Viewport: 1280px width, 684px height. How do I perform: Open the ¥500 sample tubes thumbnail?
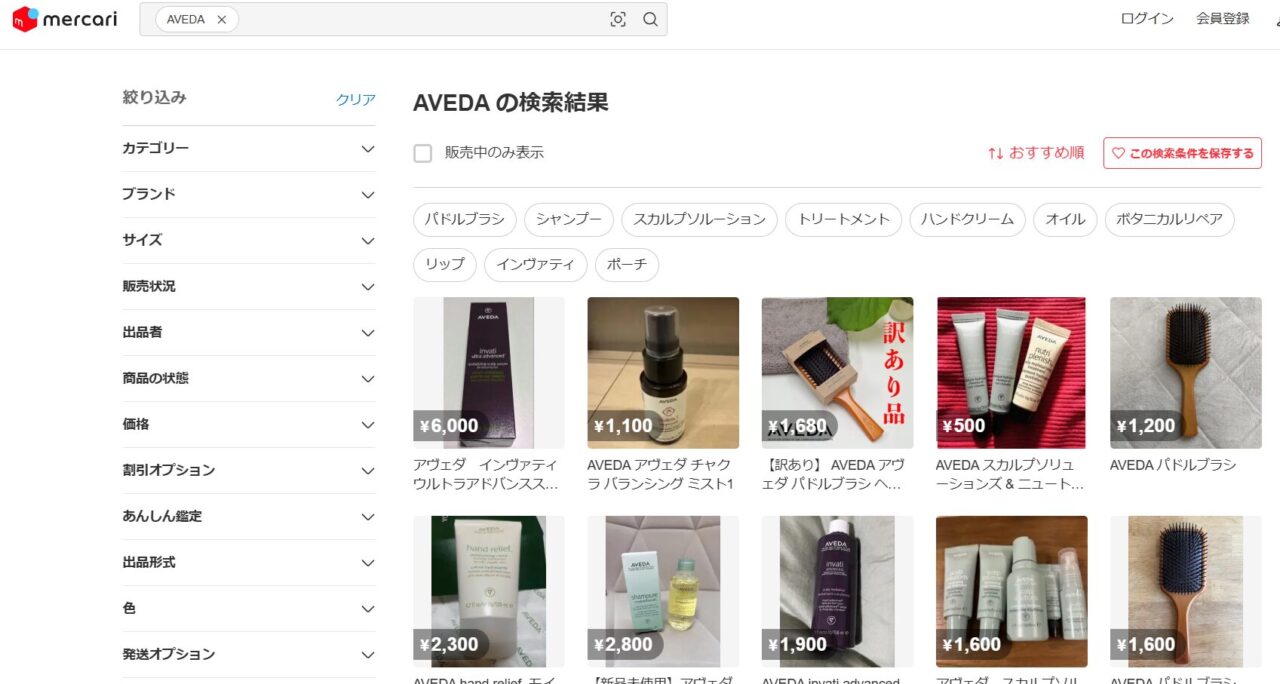pyautogui.click(x=1011, y=373)
